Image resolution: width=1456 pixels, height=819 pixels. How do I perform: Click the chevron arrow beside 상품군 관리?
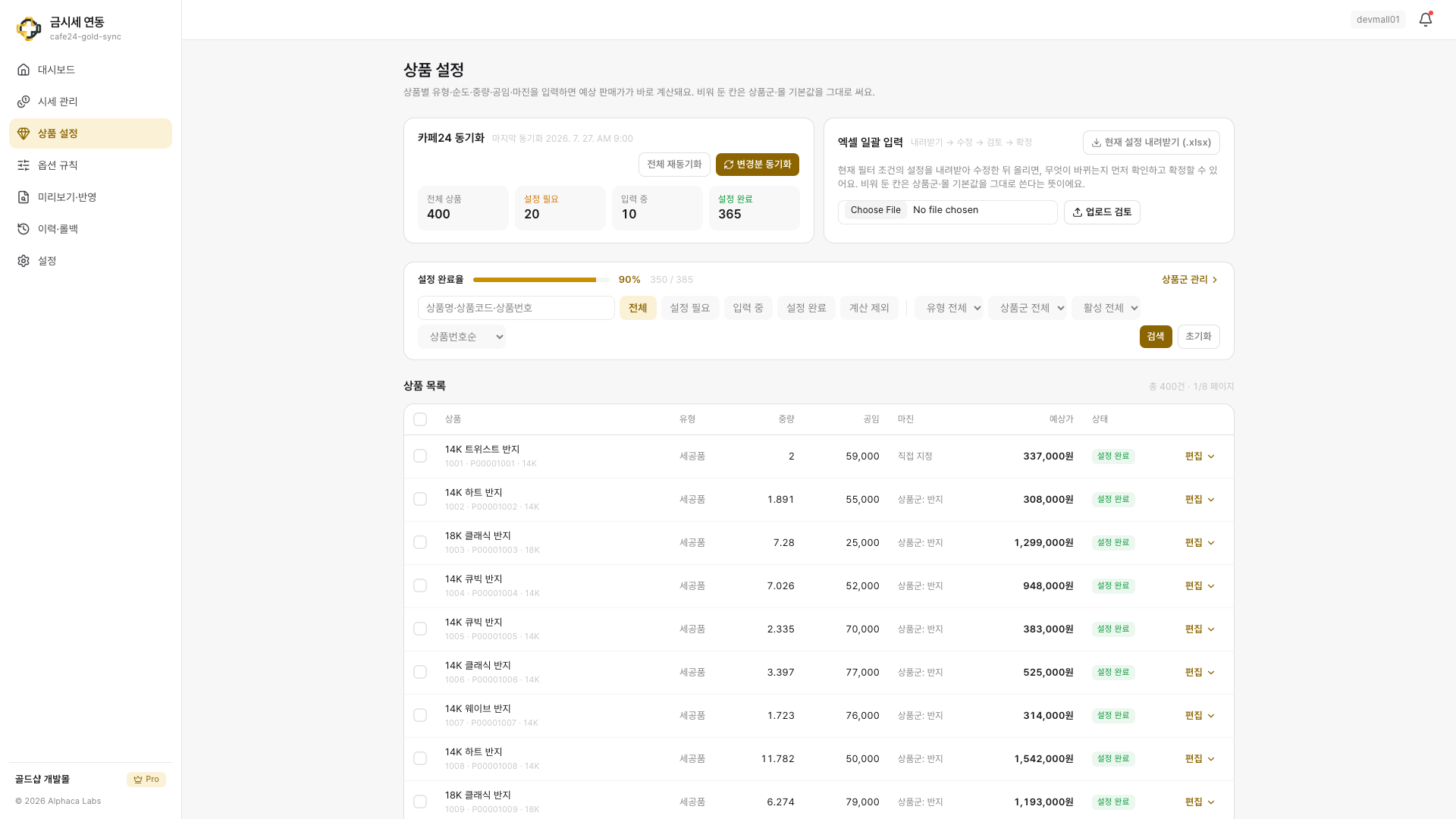click(x=1215, y=280)
